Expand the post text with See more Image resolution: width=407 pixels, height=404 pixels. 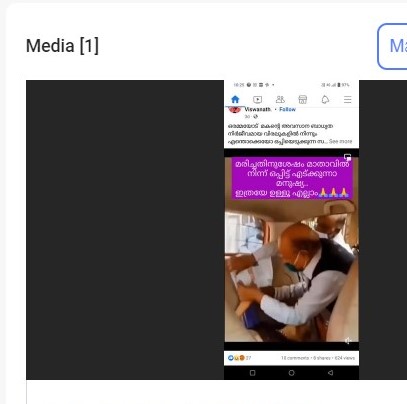coord(340,141)
